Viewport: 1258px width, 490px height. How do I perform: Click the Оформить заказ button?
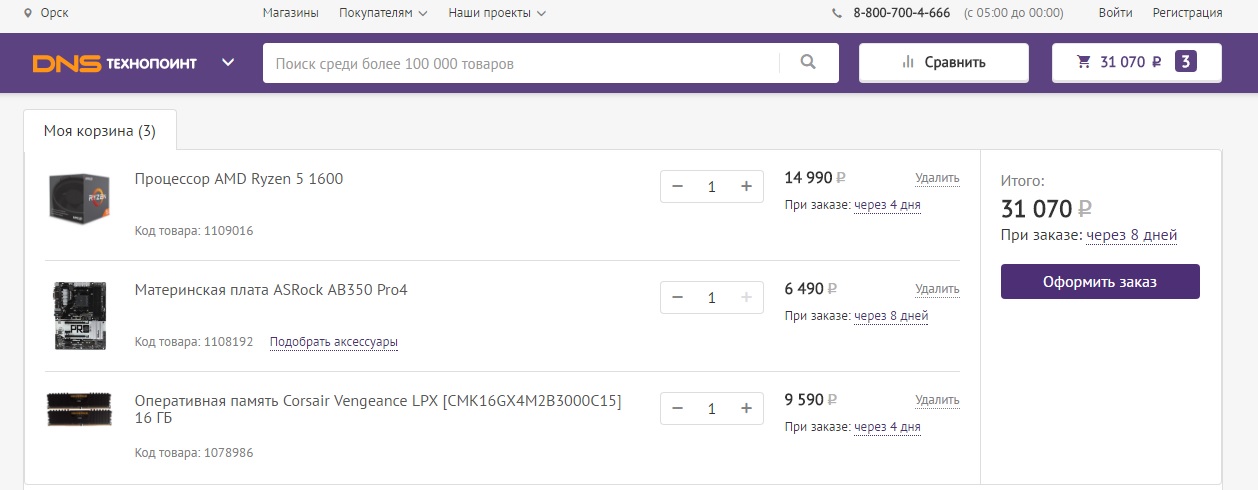pyautogui.click(x=1099, y=281)
